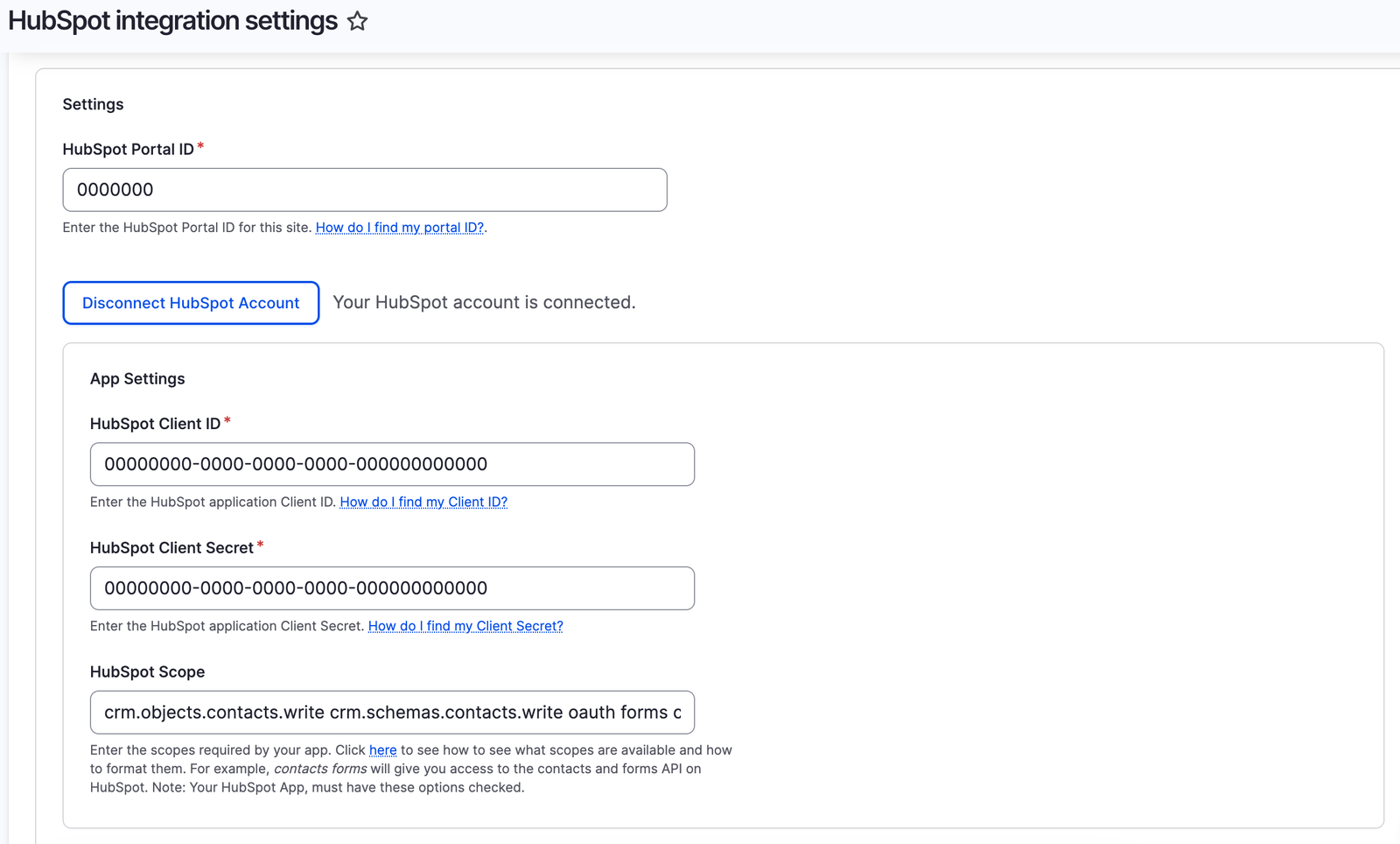
Task: Click the "Settings" section heading
Action: click(93, 103)
